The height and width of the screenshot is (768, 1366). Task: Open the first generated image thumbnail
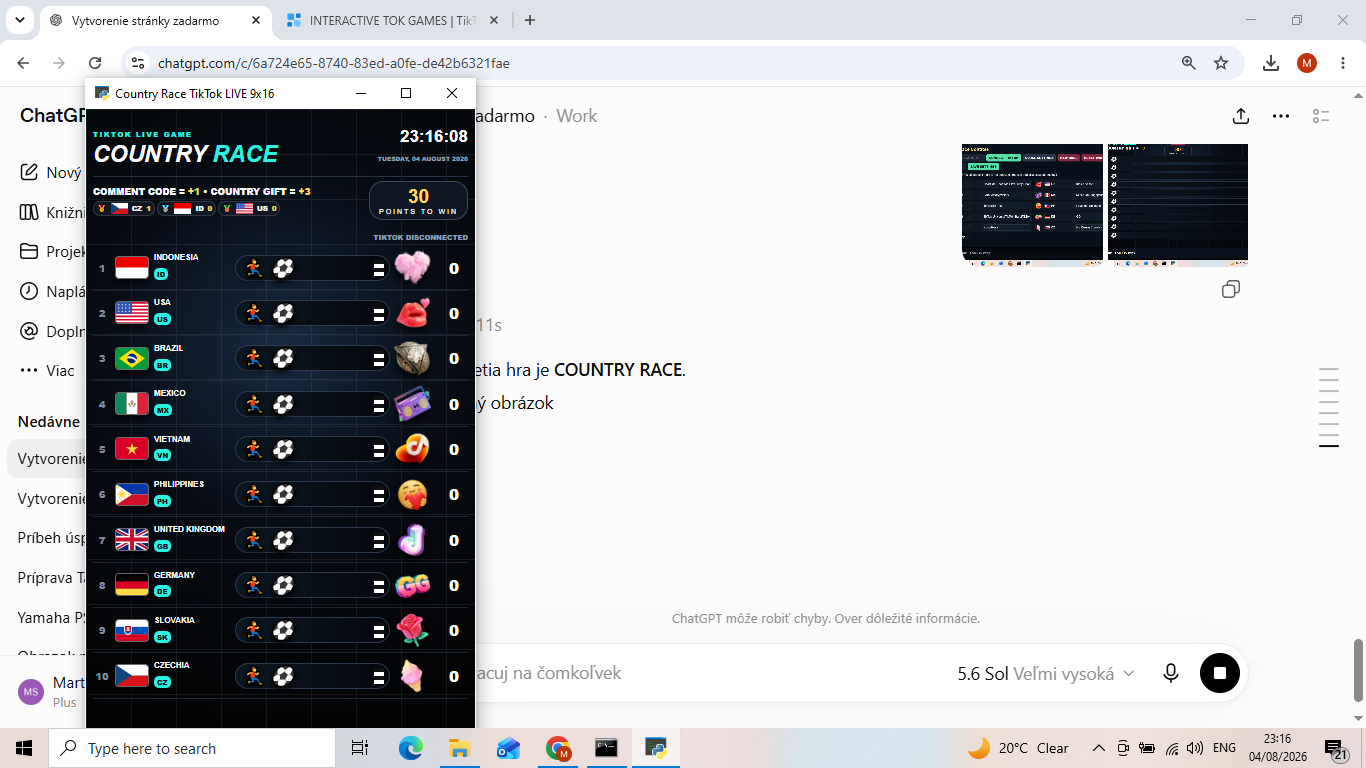[x=1032, y=205]
